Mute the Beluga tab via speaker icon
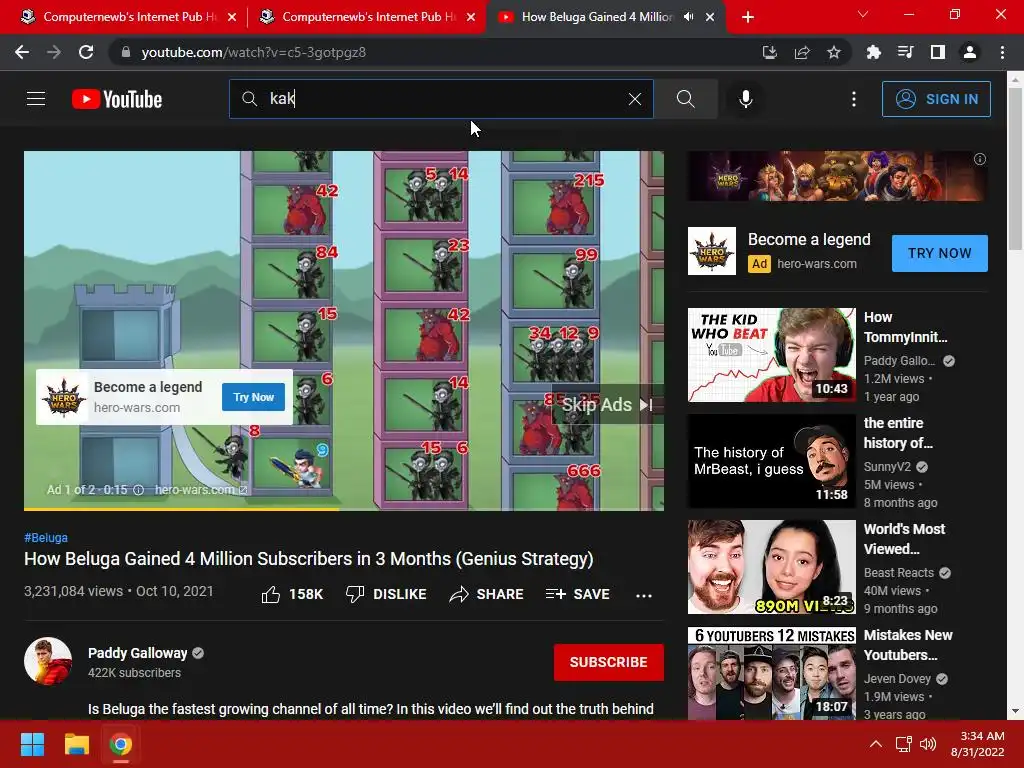Image resolution: width=1024 pixels, height=768 pixels. [x=688, y=17]
